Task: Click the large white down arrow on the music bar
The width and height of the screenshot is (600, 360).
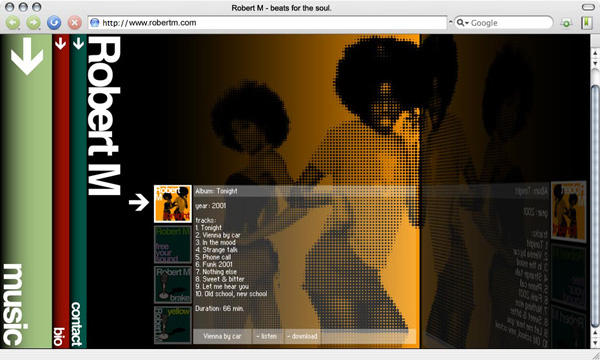Action: pos(27,56)
